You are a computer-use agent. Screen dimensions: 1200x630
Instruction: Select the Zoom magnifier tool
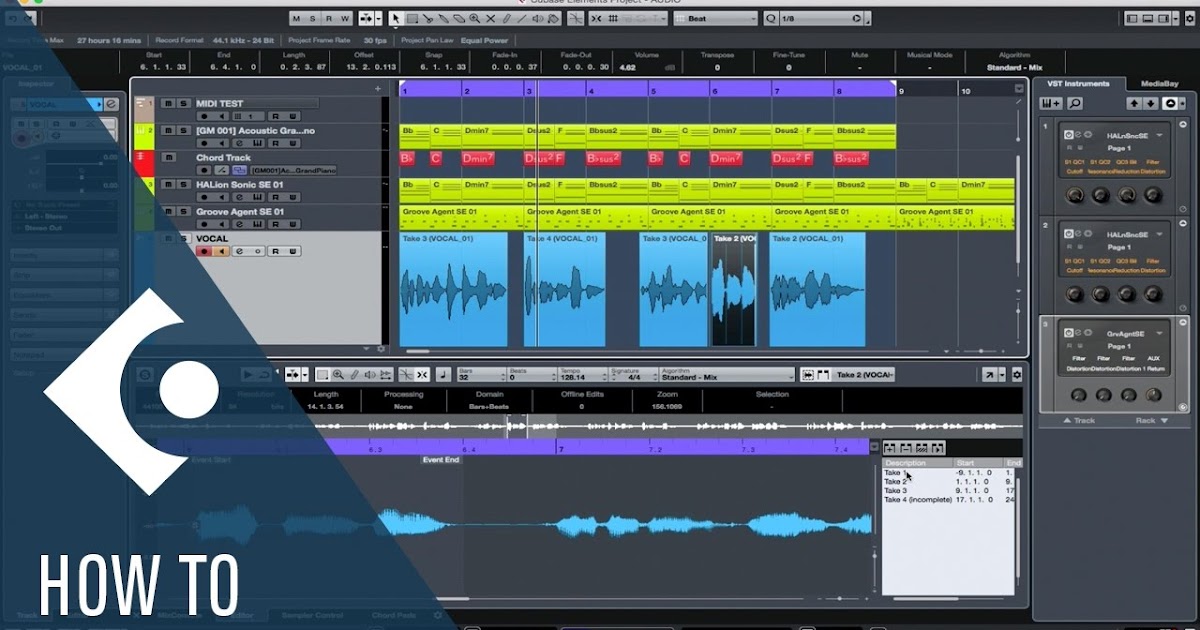coord(474,18)
